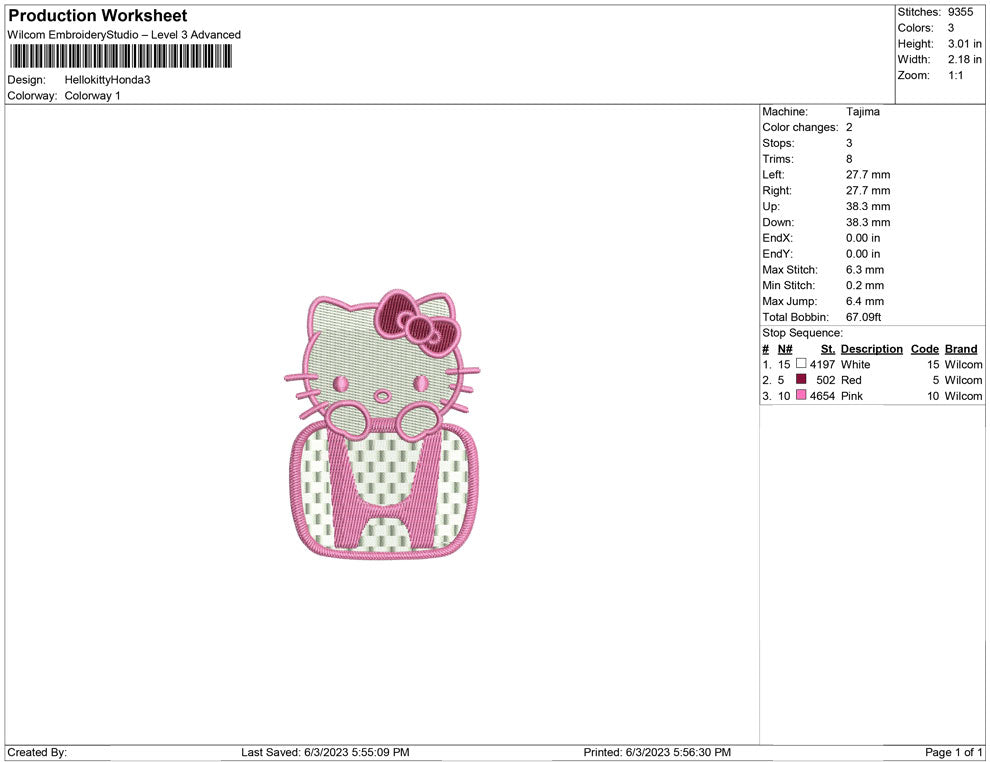
Task: Click the EndY value 0.00 in
Action: tap(863, 254)
